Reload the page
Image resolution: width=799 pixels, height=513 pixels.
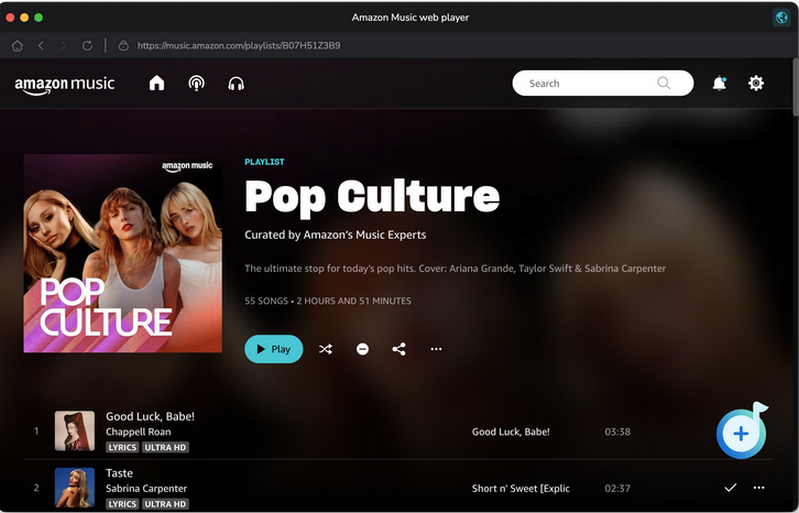(x=87, y=46)
